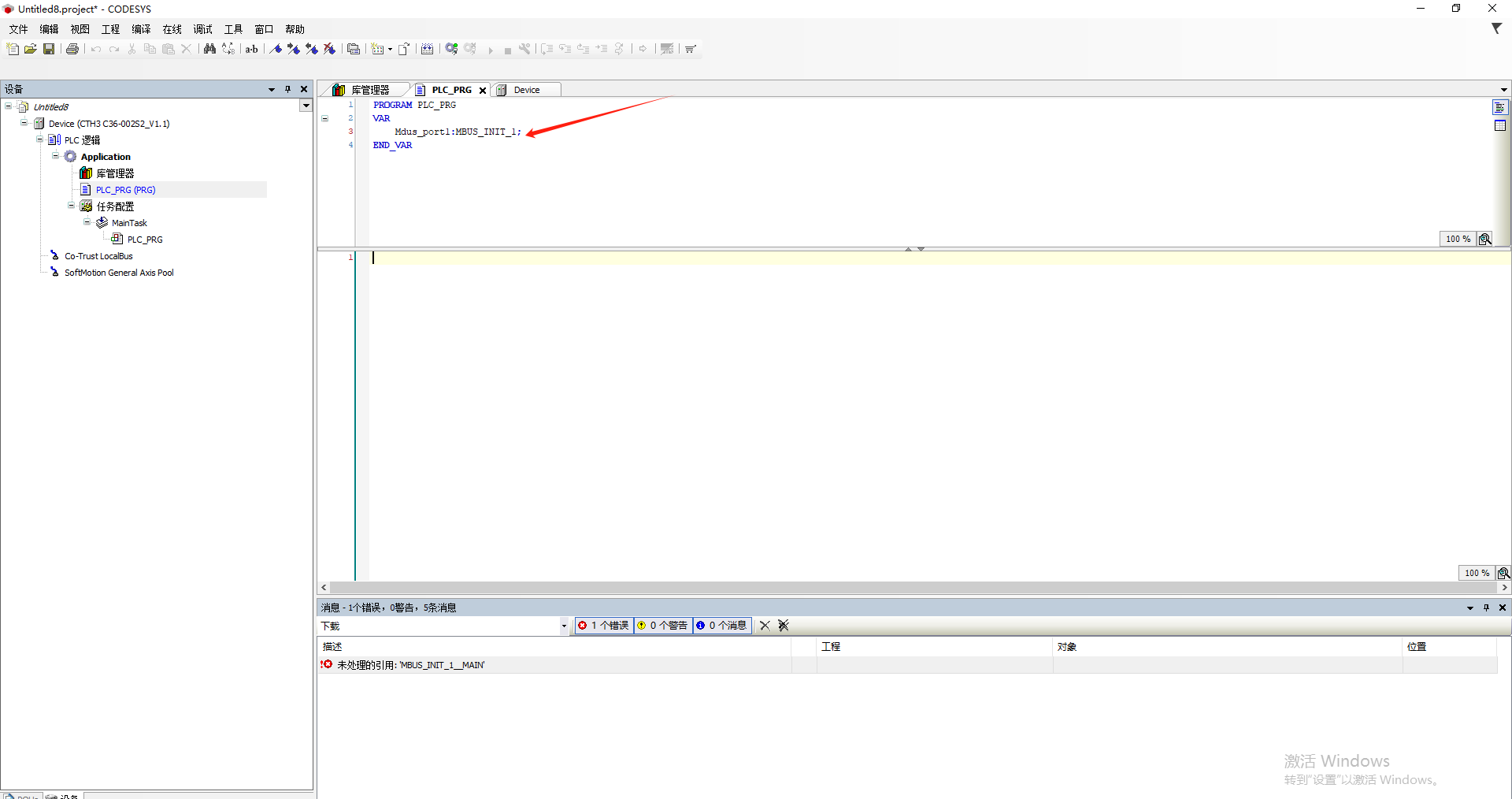Click implementation editor zoom magnifier icon

[1504, 573]
